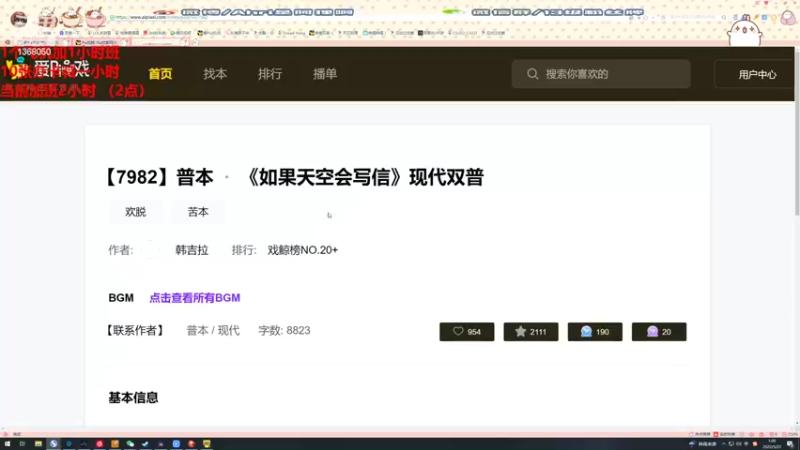Click the blue avatar 190 button
The width and height of the screenshot is (800, 450).
[x=595, y=332]
